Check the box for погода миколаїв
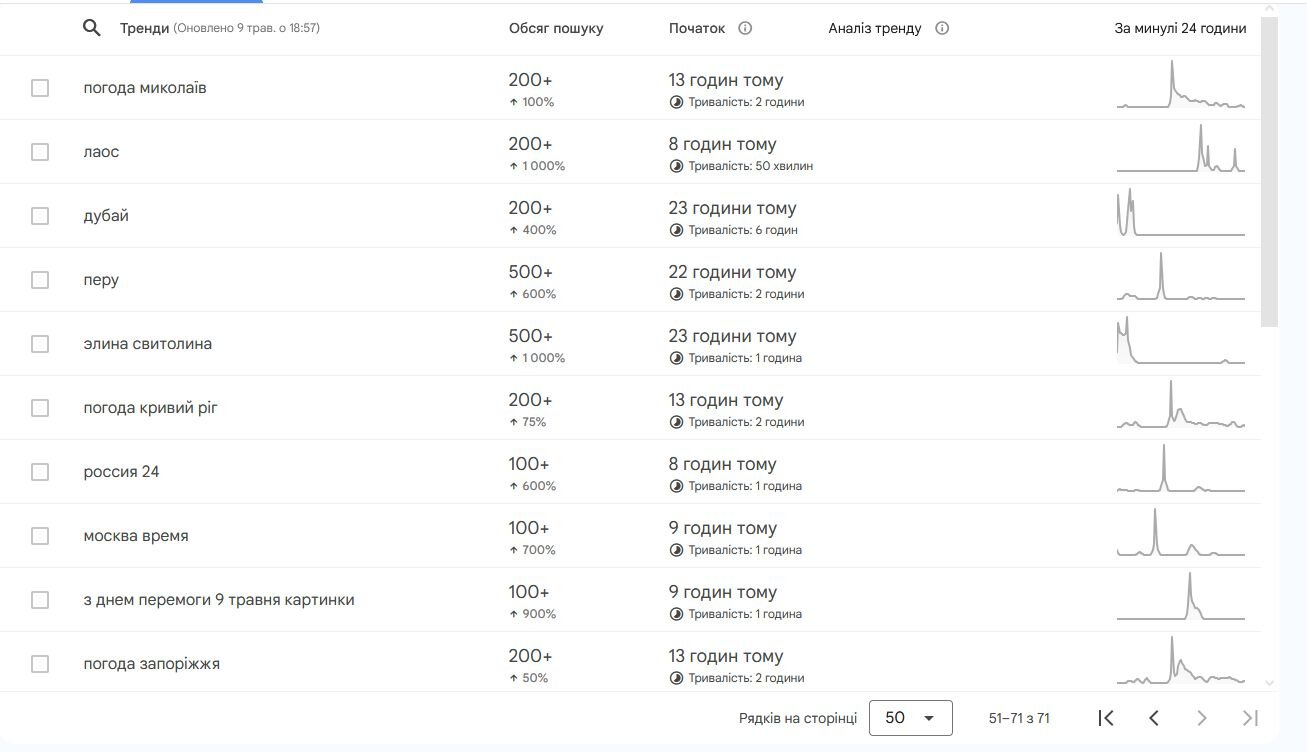The height and width of the screenshot is (752, 1307). (x=40, y=88)
